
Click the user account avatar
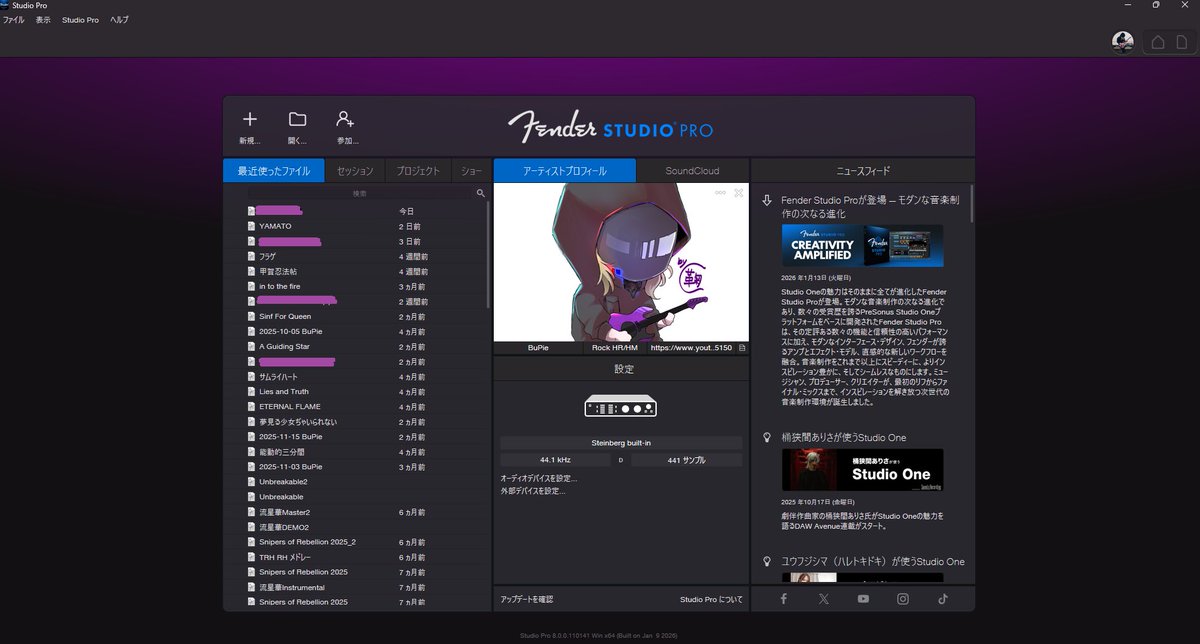[x=1123, y=42]
